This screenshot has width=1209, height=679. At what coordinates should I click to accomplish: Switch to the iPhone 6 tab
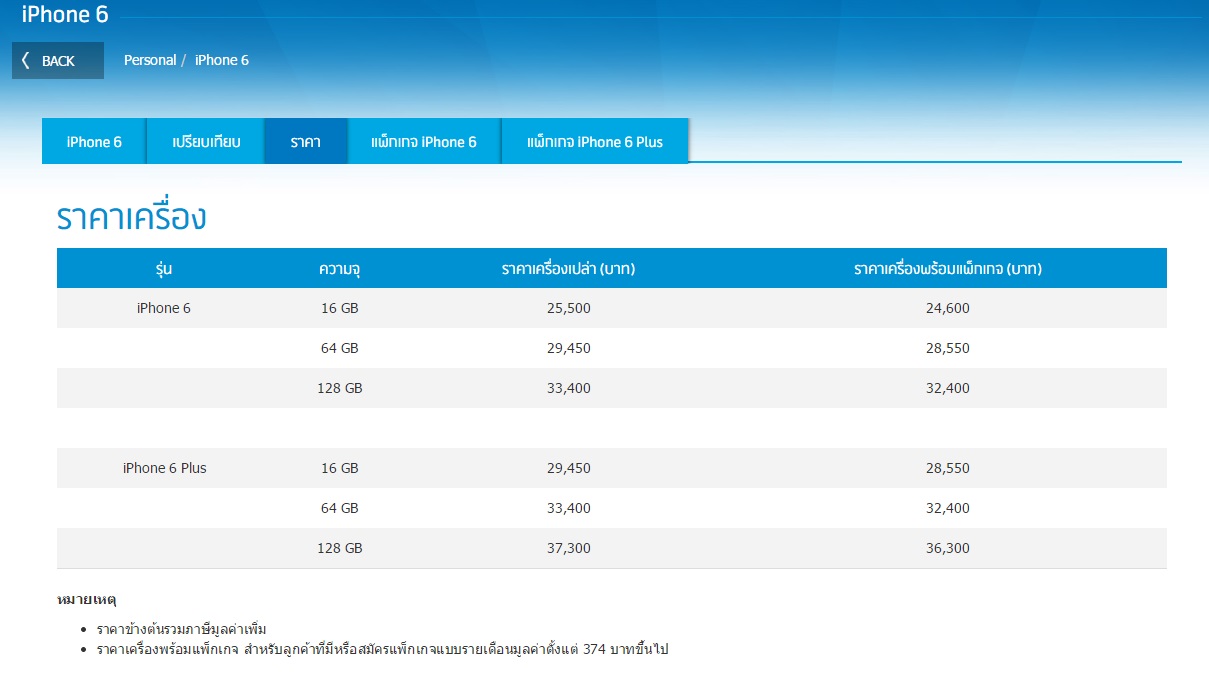pyautogui.click(x=94, y=142)
